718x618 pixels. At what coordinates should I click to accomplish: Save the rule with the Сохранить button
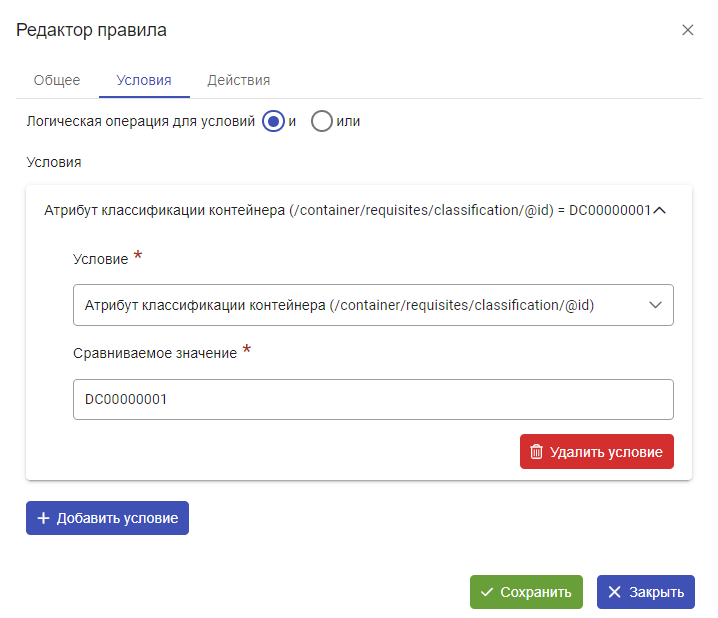pos(526,592)
